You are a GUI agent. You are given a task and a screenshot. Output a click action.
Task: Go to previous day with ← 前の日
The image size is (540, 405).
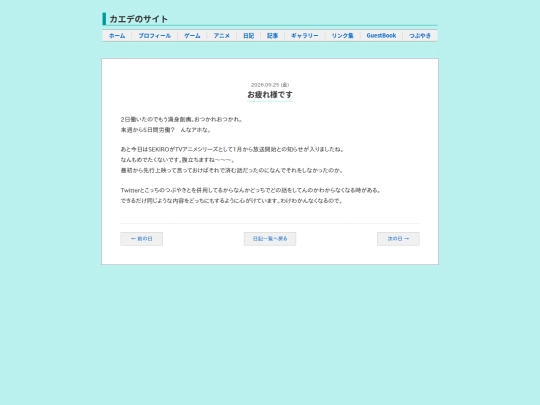(x=142, y=239)
